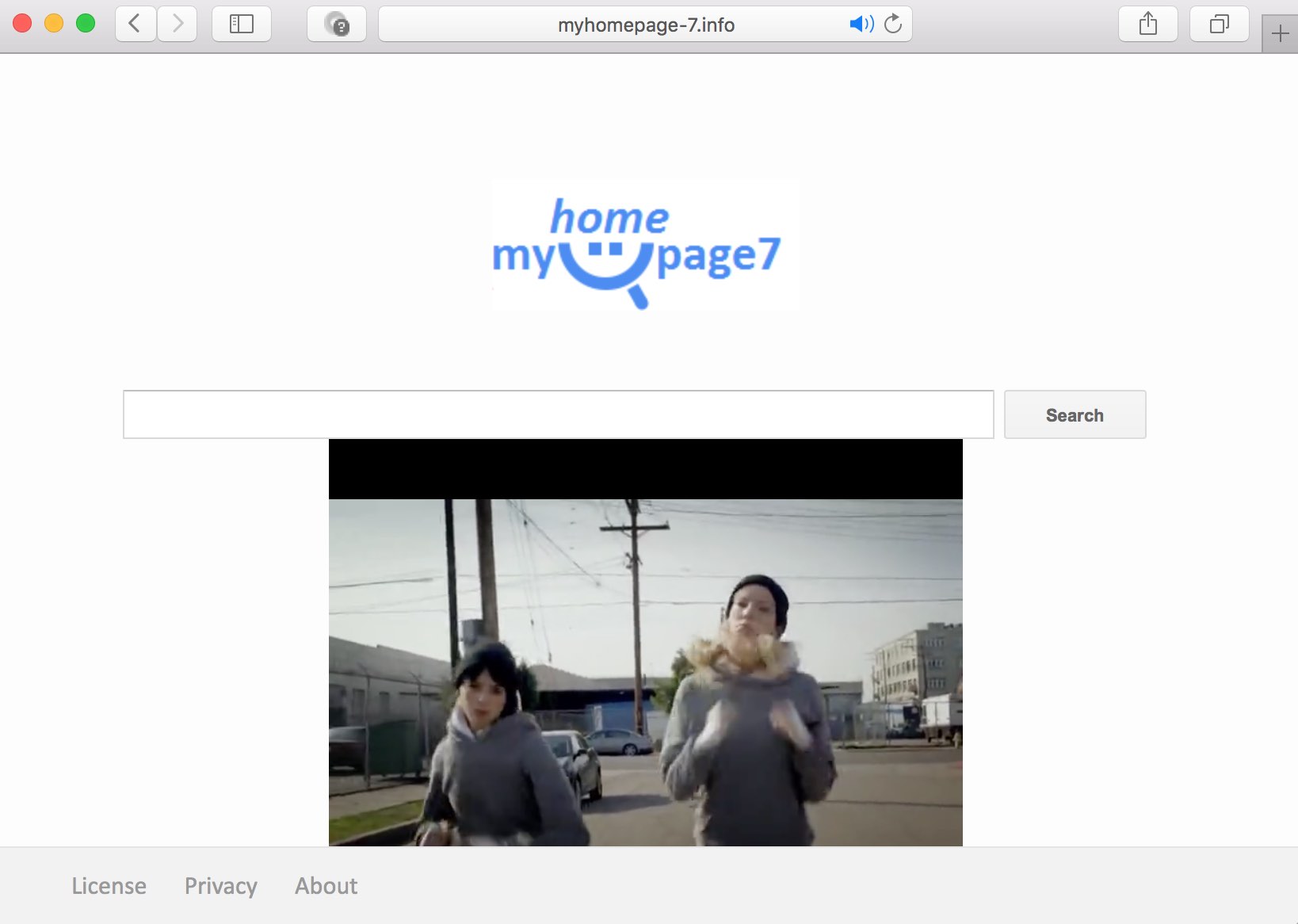Enter full screen with green button
1298x924 pixels.
[86, 24]
